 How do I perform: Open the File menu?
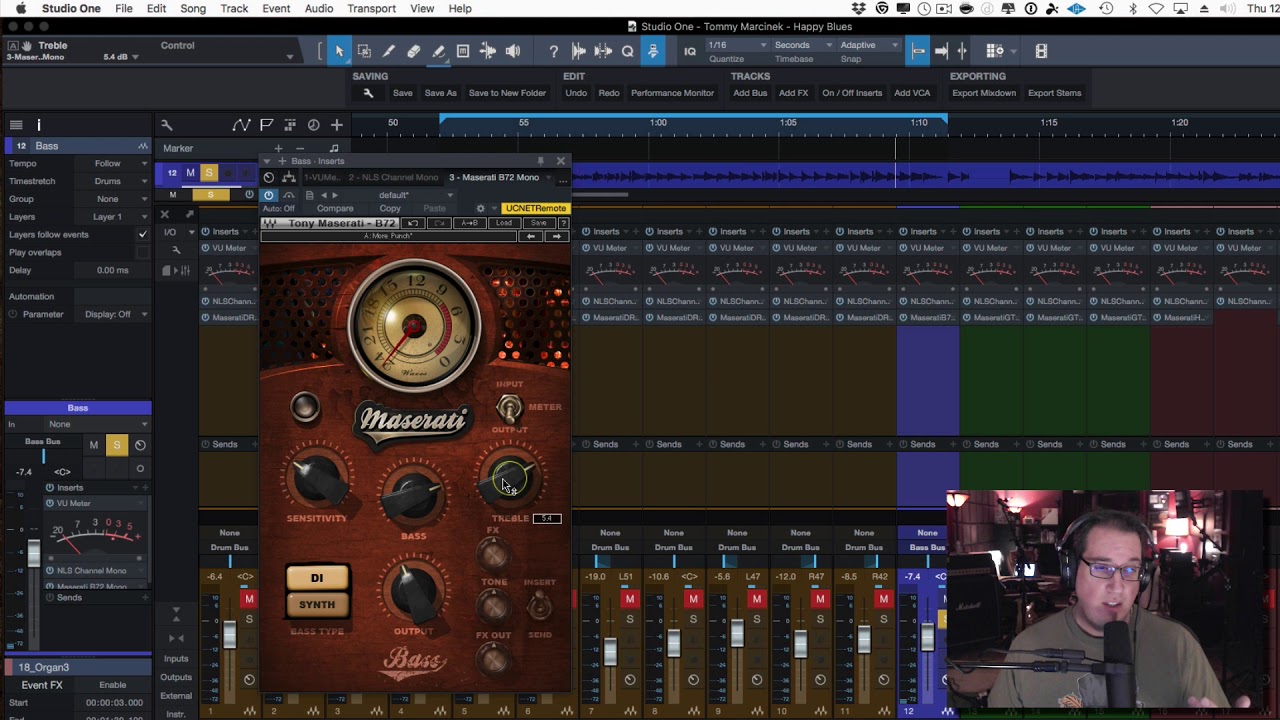(124, 9)
